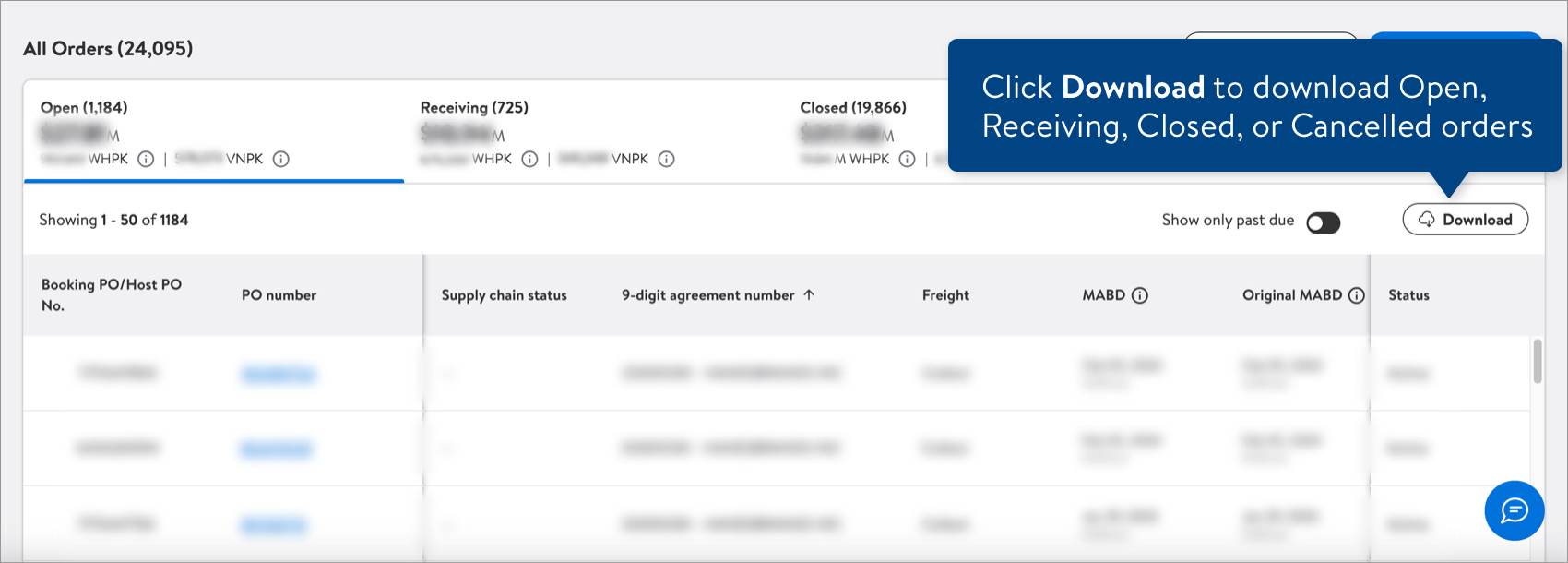Click the VNPK info icon in the Open tab
This screenshot has height=563, width=1568.
pos(282,158)
